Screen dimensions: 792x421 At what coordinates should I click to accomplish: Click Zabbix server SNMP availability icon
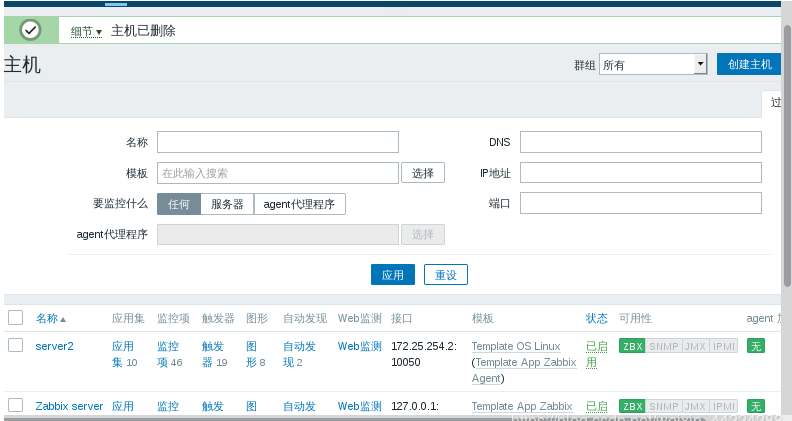(664, 406)
